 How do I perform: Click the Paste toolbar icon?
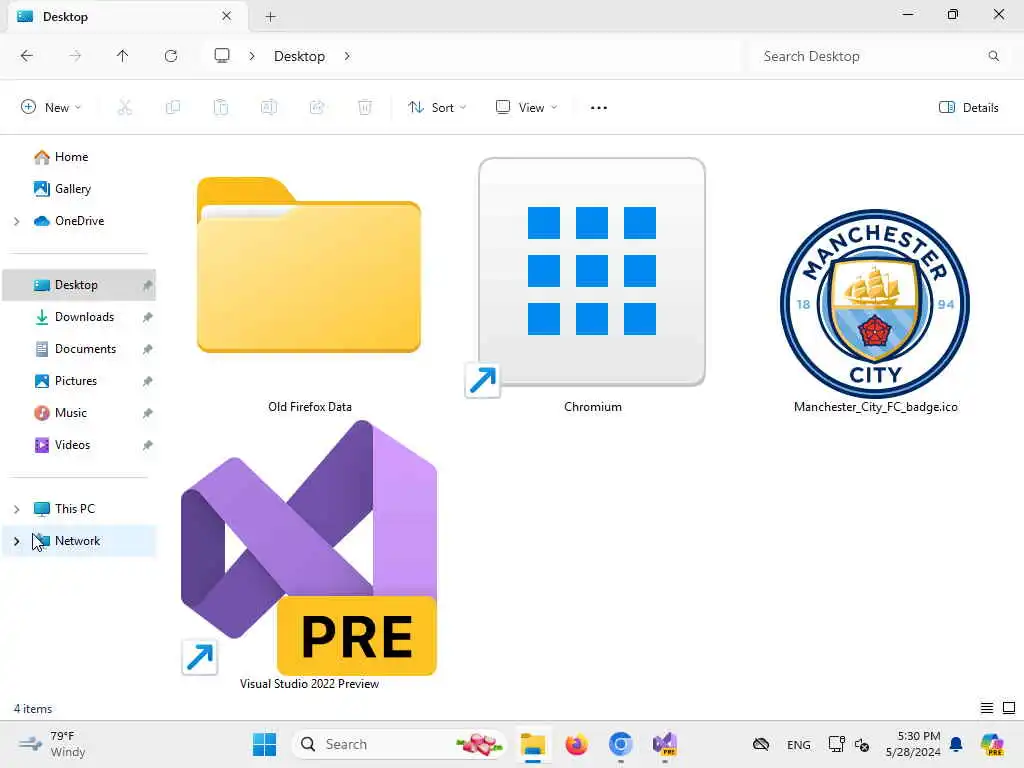(x=221, y=107)
